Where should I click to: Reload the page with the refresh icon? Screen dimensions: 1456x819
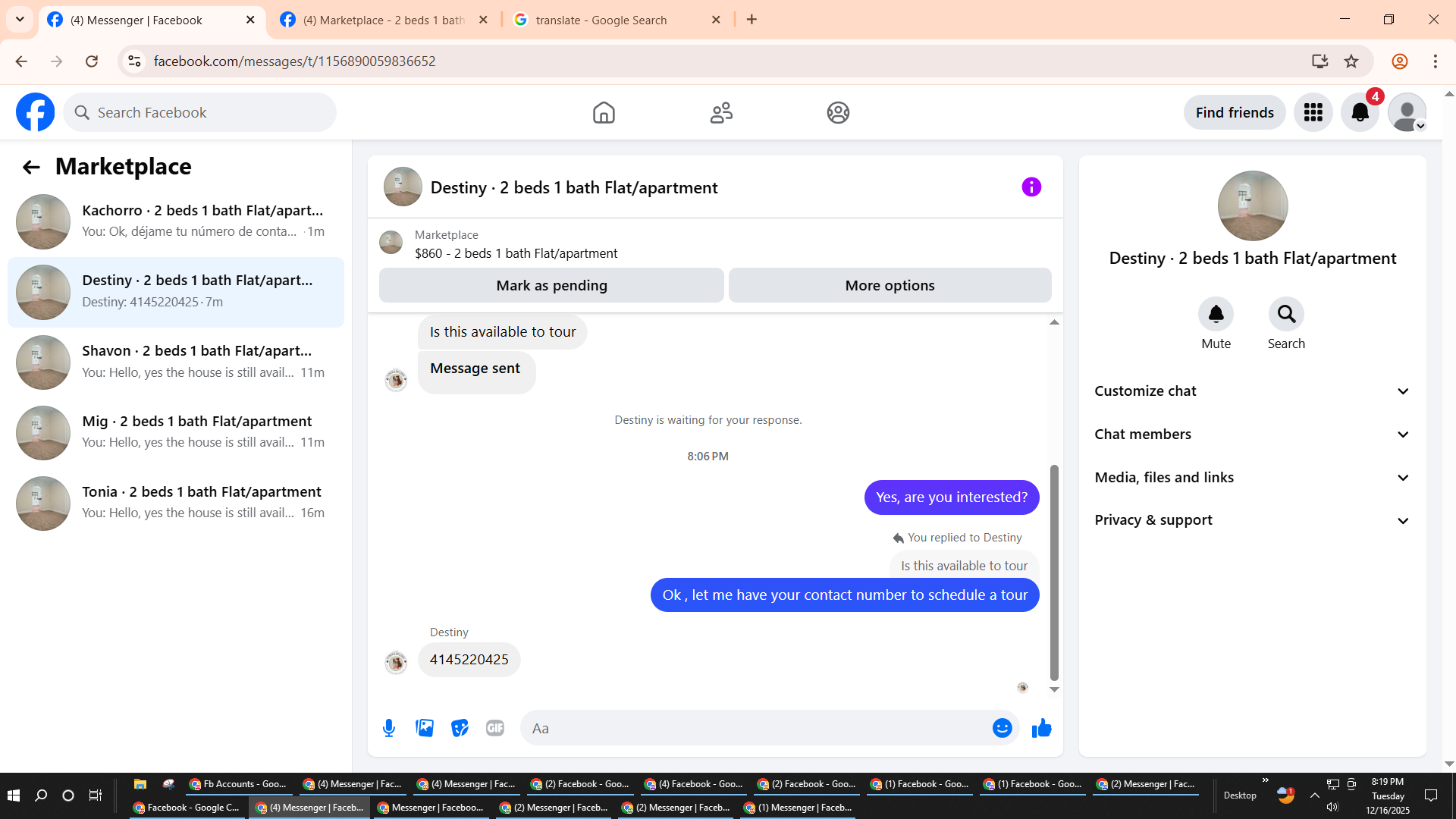click(x=92, y=61)
